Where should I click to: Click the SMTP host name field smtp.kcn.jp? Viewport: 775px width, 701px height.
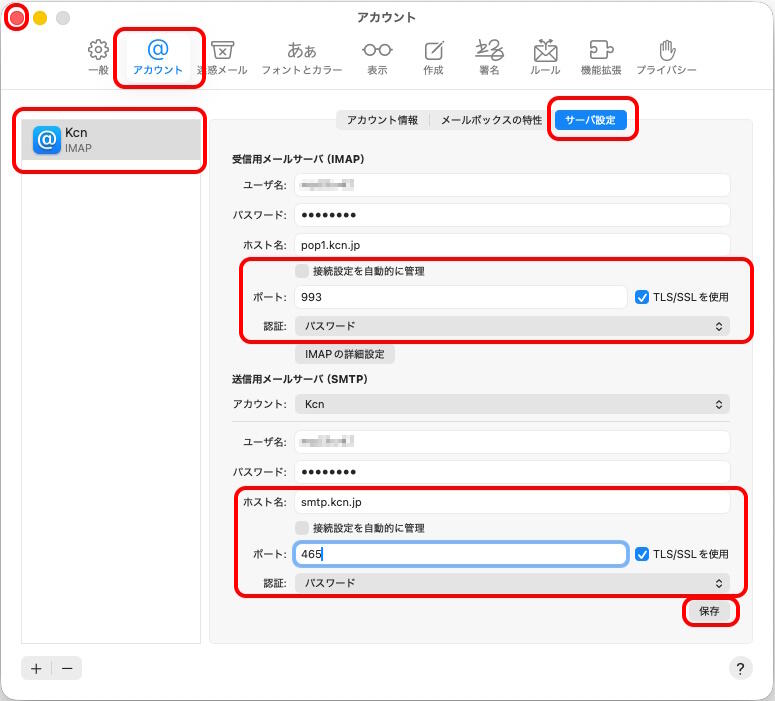pos(511,502)
